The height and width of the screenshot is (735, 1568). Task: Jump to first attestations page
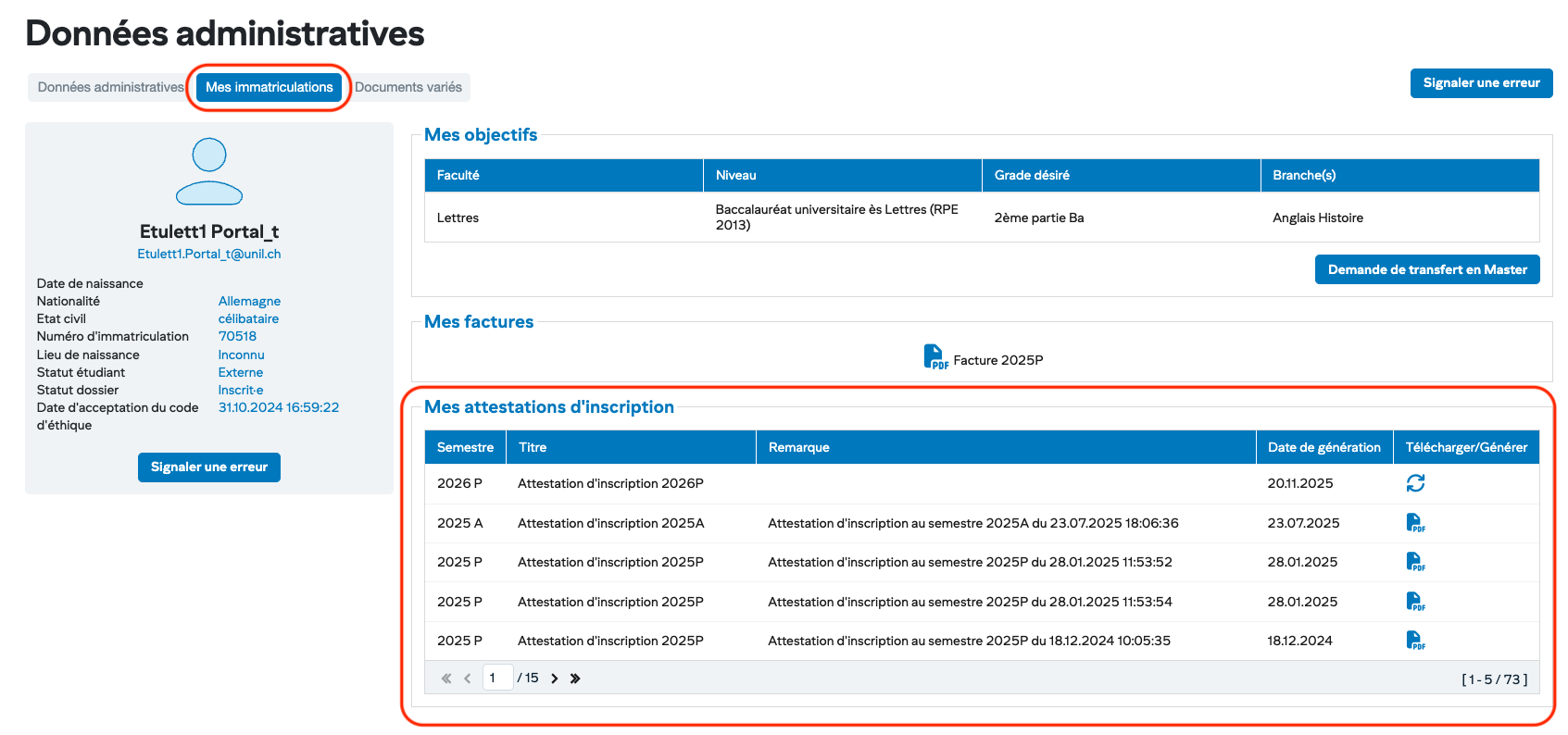pos(446,679)
